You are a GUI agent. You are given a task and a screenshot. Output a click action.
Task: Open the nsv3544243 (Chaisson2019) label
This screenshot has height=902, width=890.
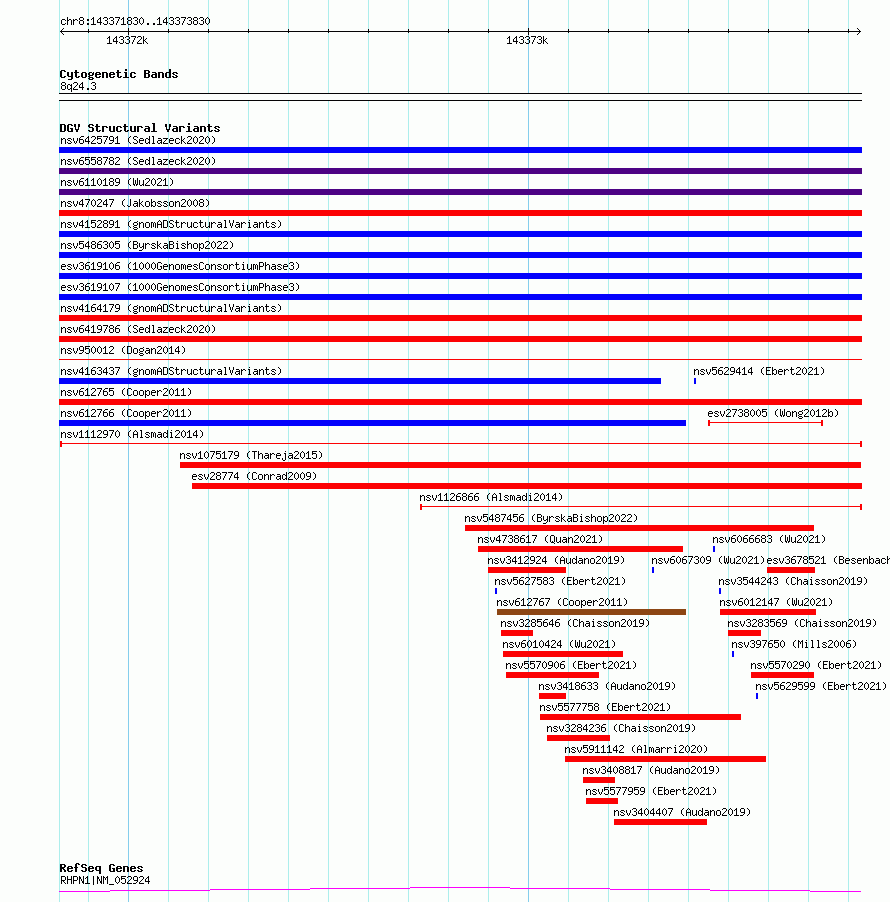click(793, 582)
